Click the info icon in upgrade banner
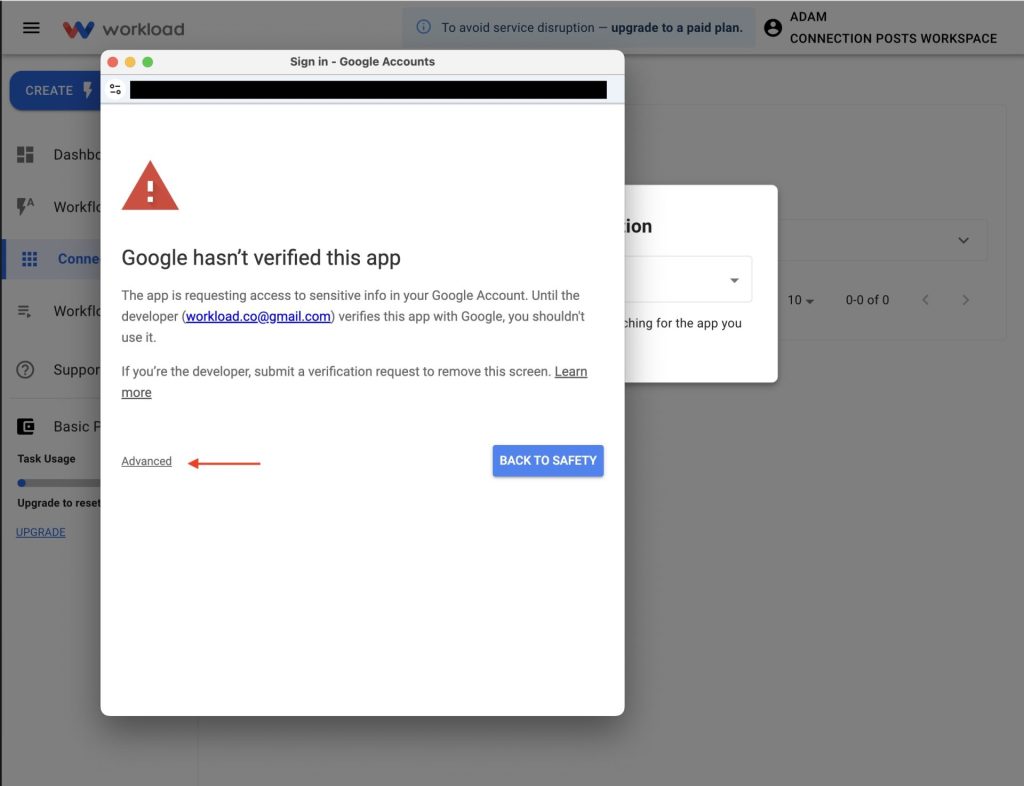 pyautogui.click(x=424, y=27)
